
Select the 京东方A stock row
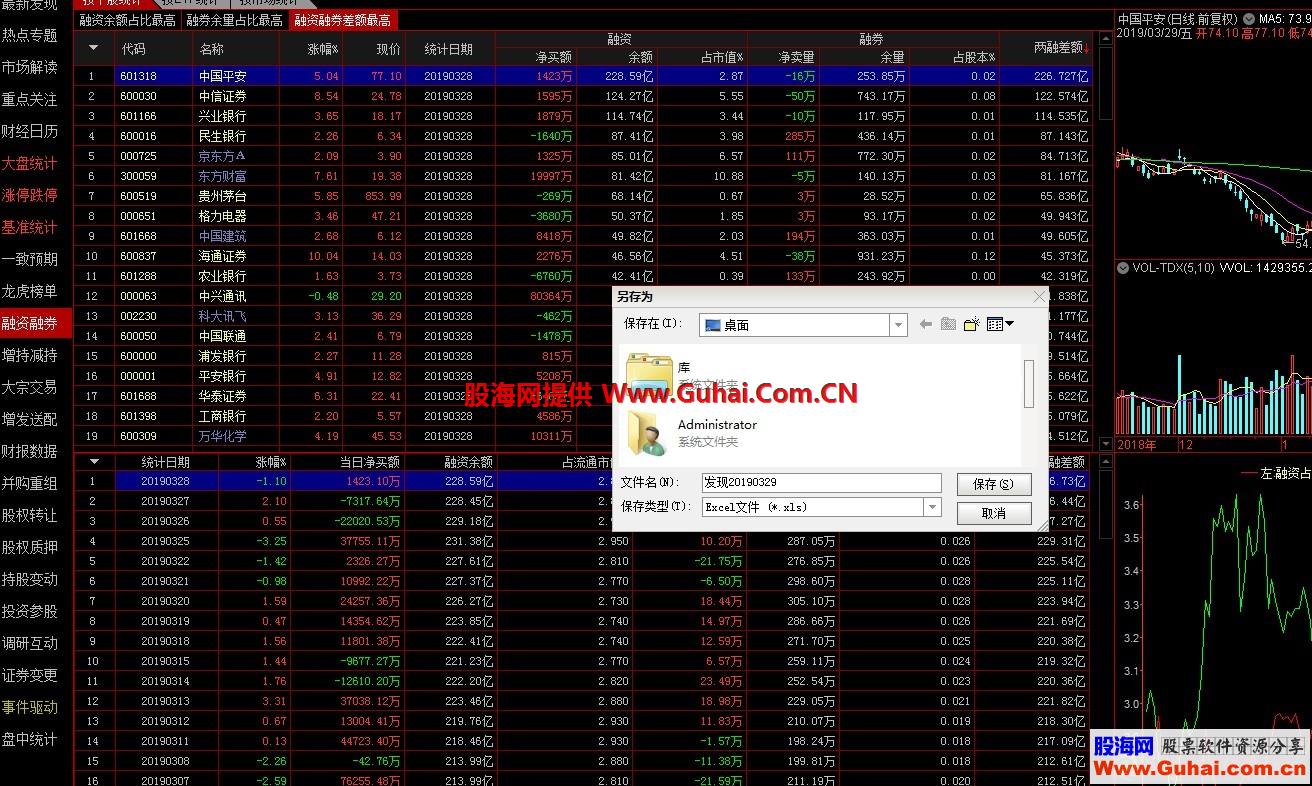[x=584, y=156]
